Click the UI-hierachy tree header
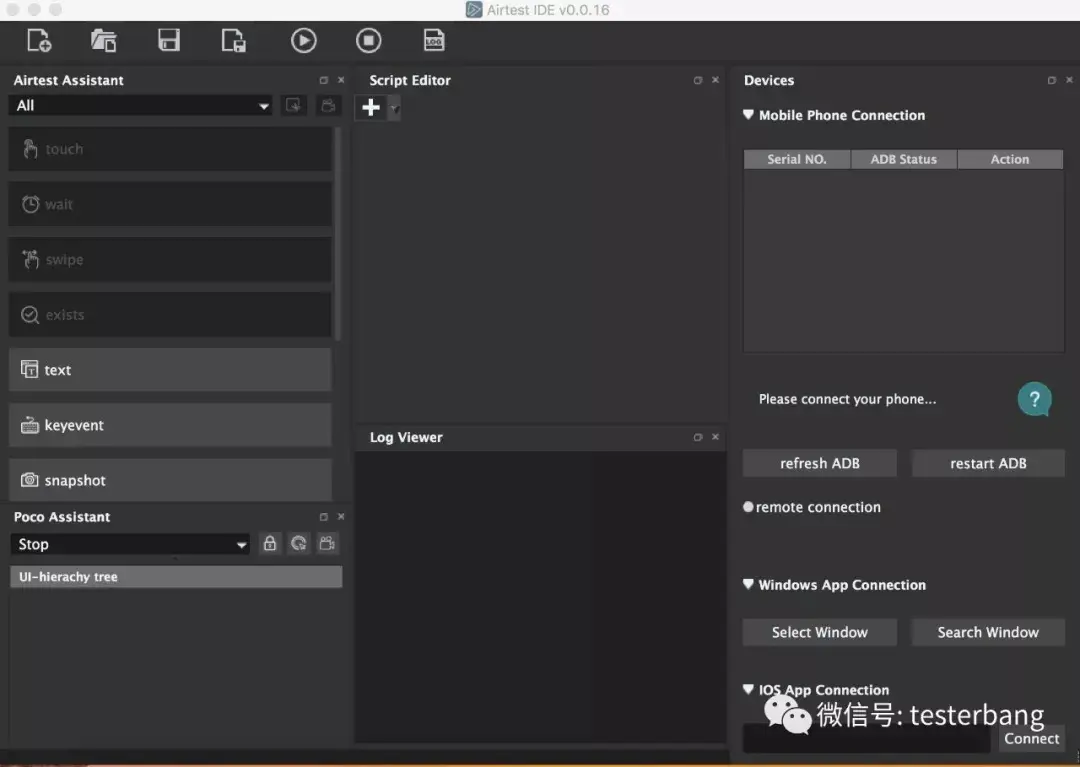 pyautogui.click(x=176, y=577)
